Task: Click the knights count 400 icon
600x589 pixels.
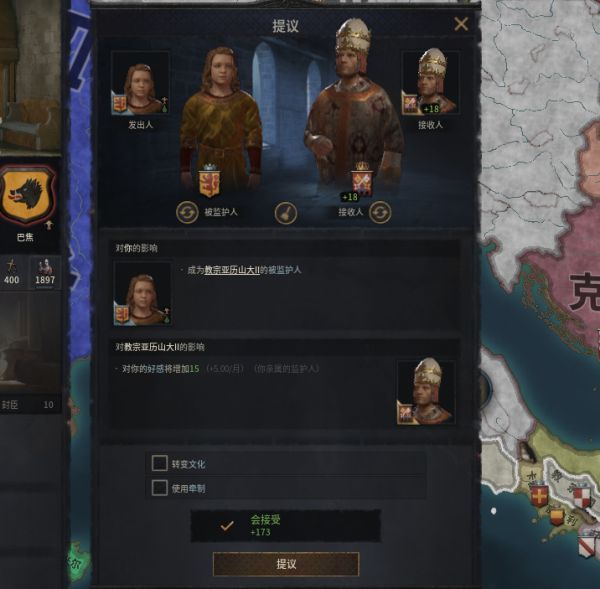Action: pos(12,273)
